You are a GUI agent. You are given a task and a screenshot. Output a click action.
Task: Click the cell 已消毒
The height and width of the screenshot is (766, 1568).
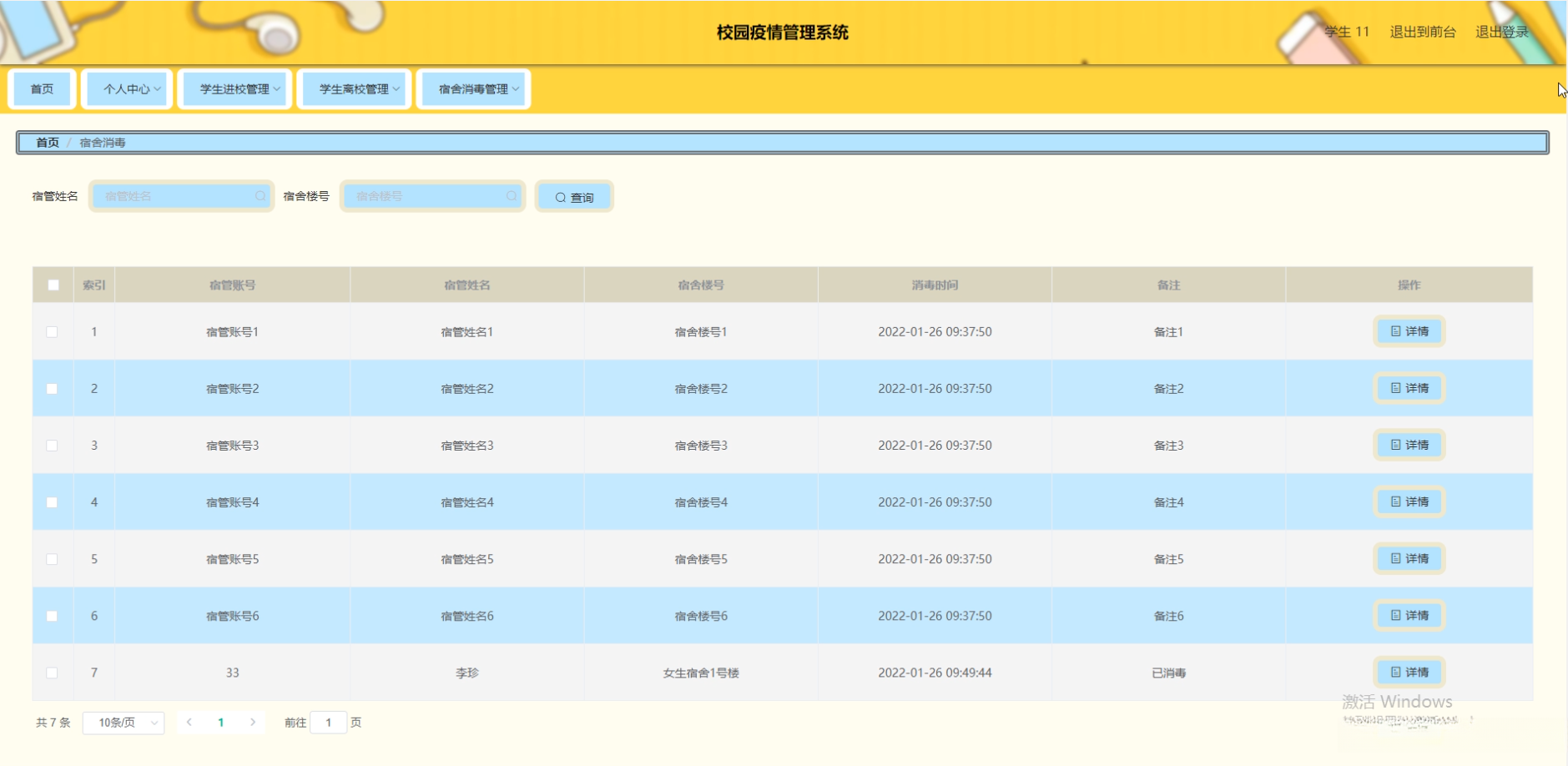click(1168, 673)
